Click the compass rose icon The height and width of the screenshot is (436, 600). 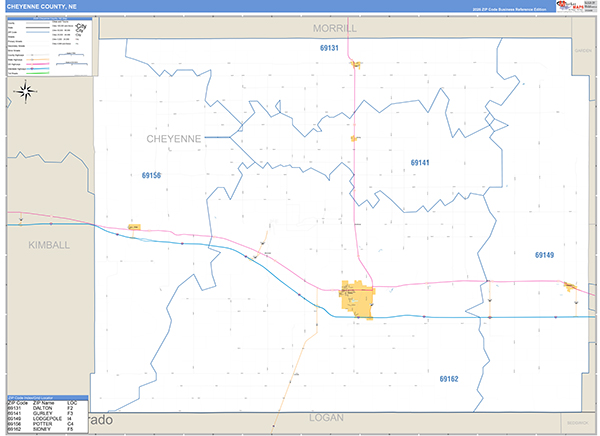pos(25,91)
